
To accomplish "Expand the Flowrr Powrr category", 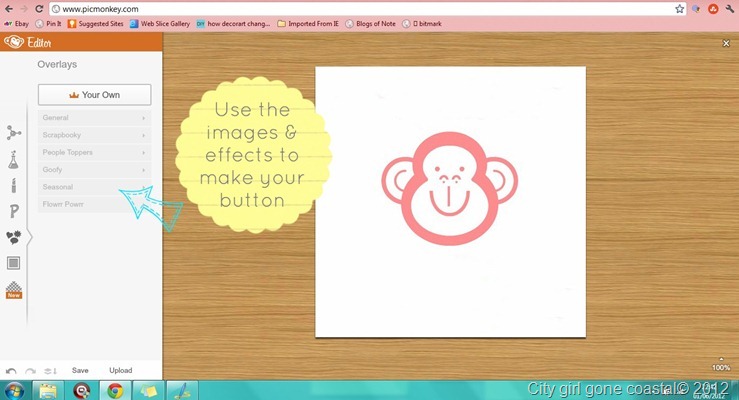I will [x=94, y=204].
